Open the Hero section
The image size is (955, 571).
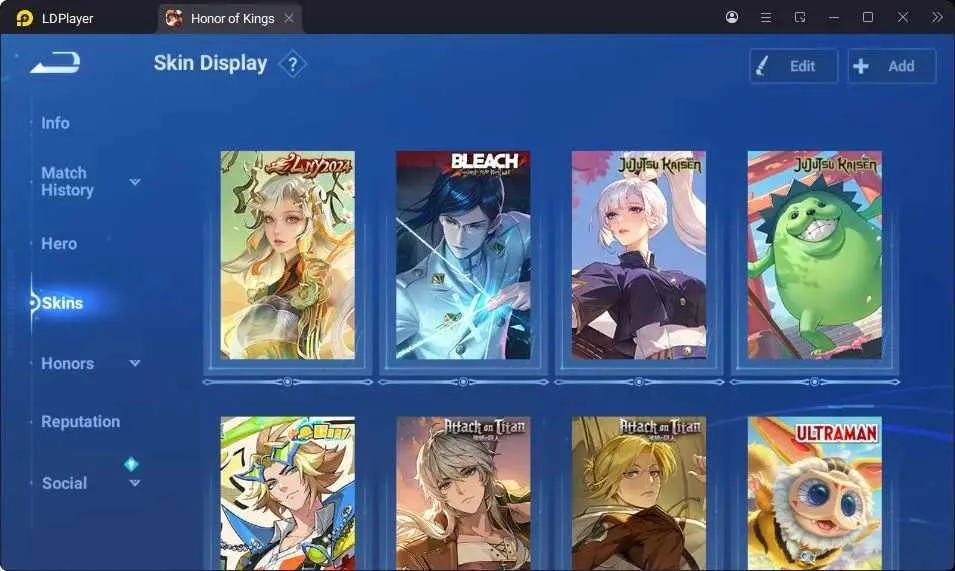[59, 243]
